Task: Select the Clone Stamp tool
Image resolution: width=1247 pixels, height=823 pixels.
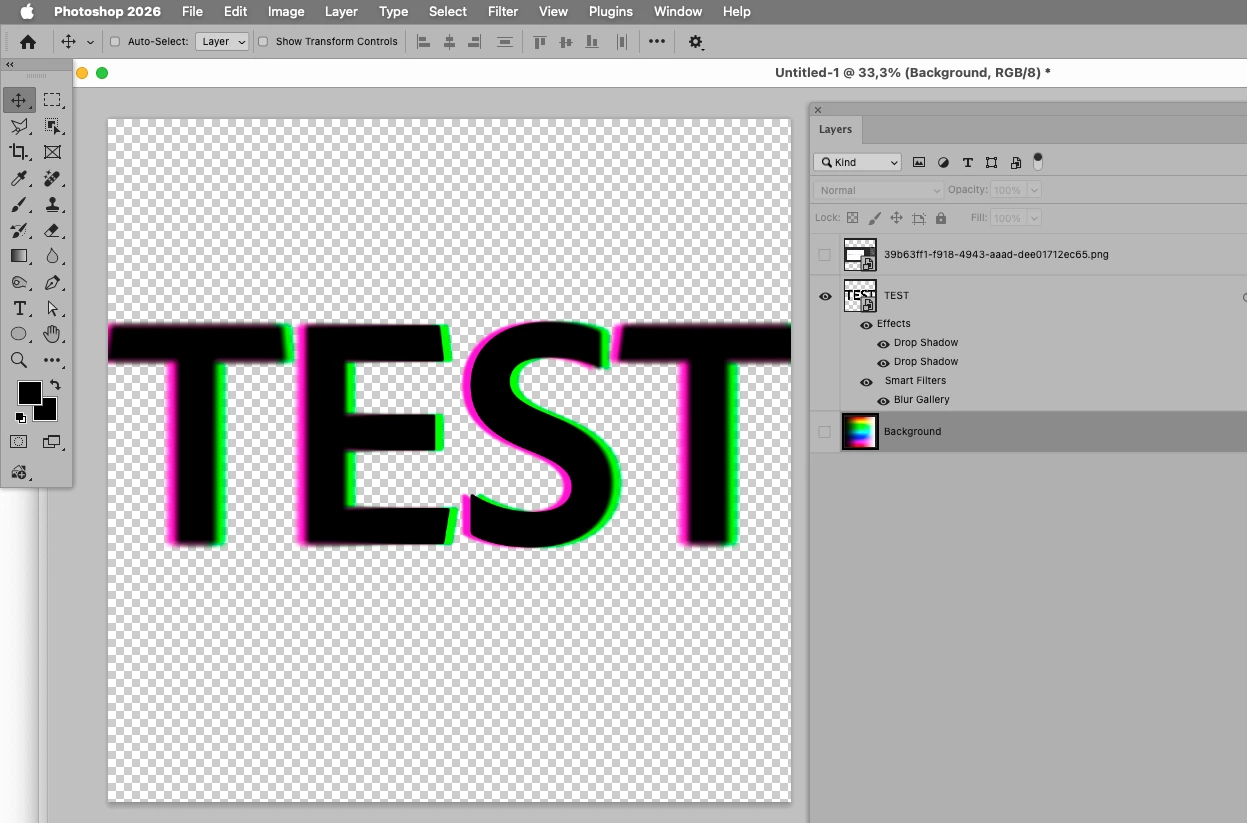Action: coord(52,204)
